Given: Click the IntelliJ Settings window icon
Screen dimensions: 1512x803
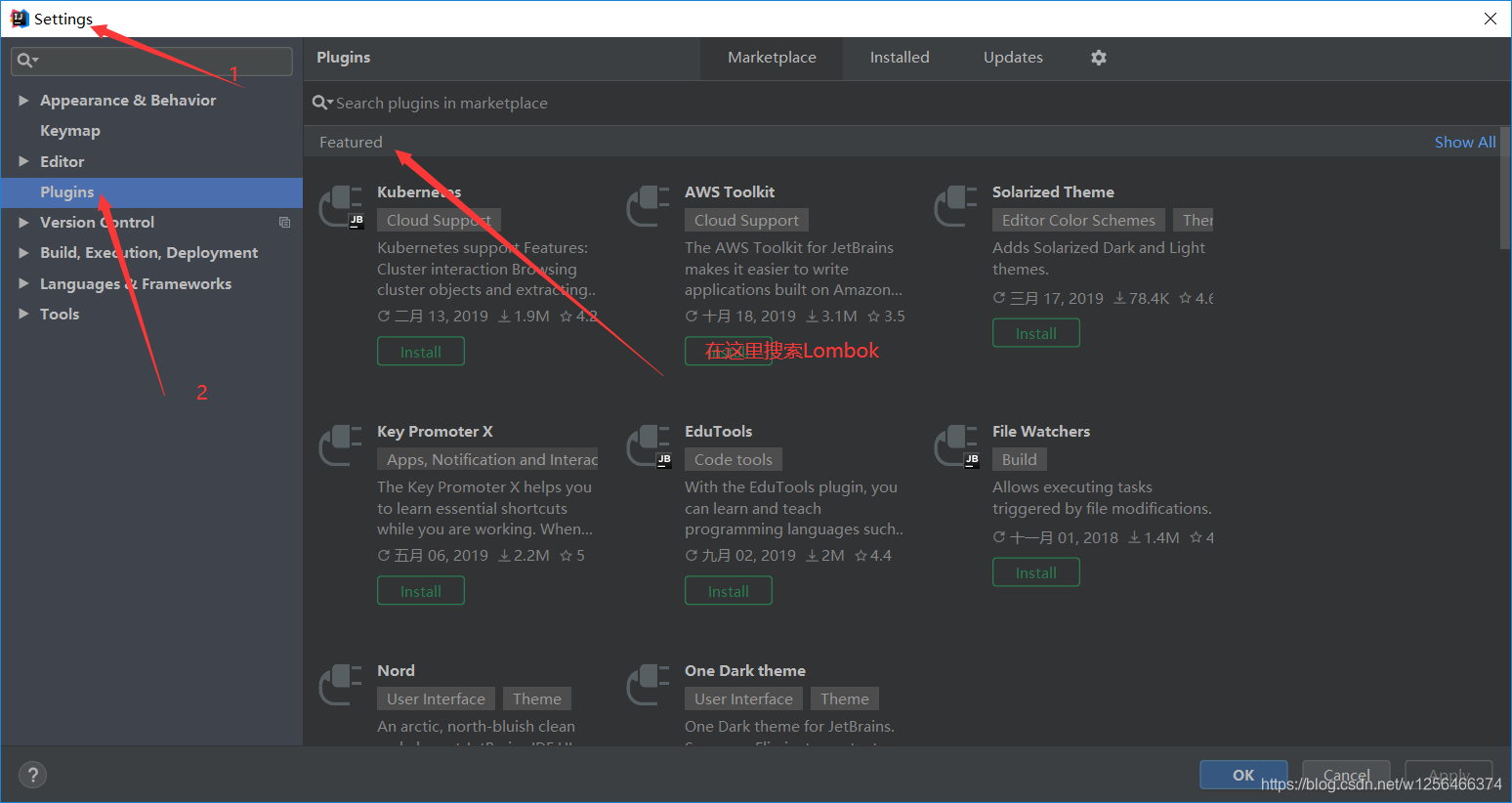Looking at the screenshot, I should [20, 19].
